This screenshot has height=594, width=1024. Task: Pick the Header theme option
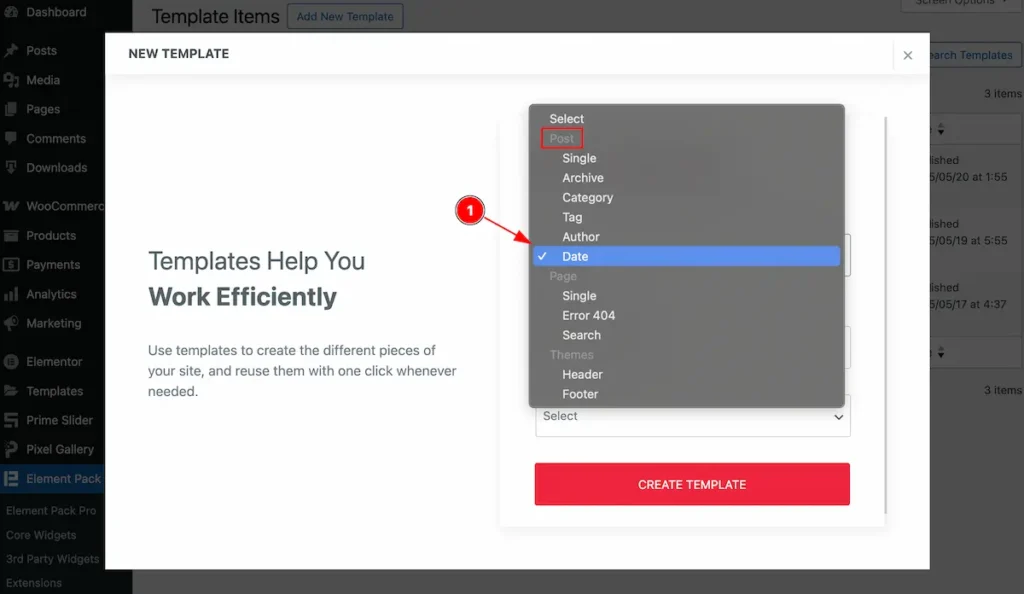tap(582, 374)
